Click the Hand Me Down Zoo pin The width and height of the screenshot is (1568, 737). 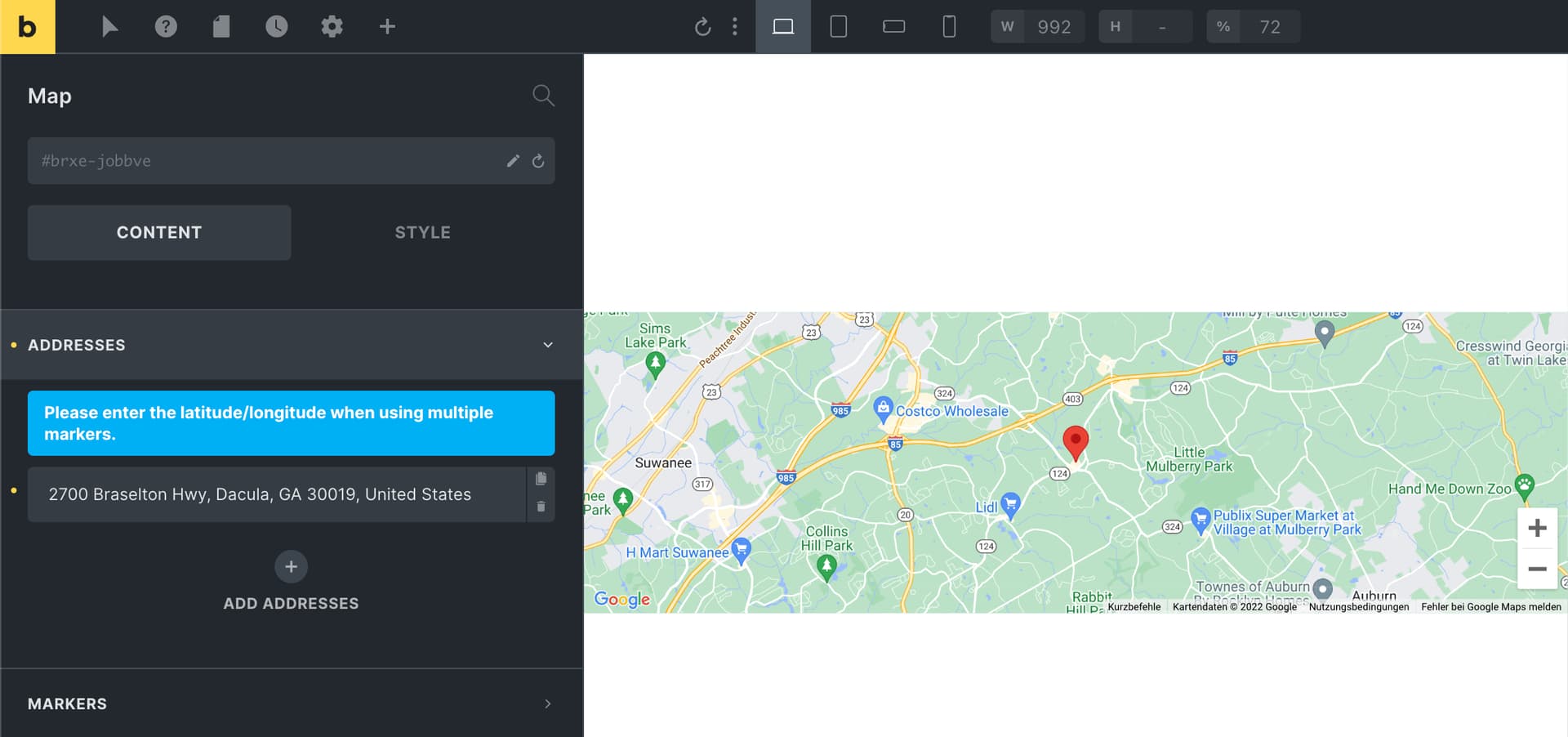[x=1524, y=486]
